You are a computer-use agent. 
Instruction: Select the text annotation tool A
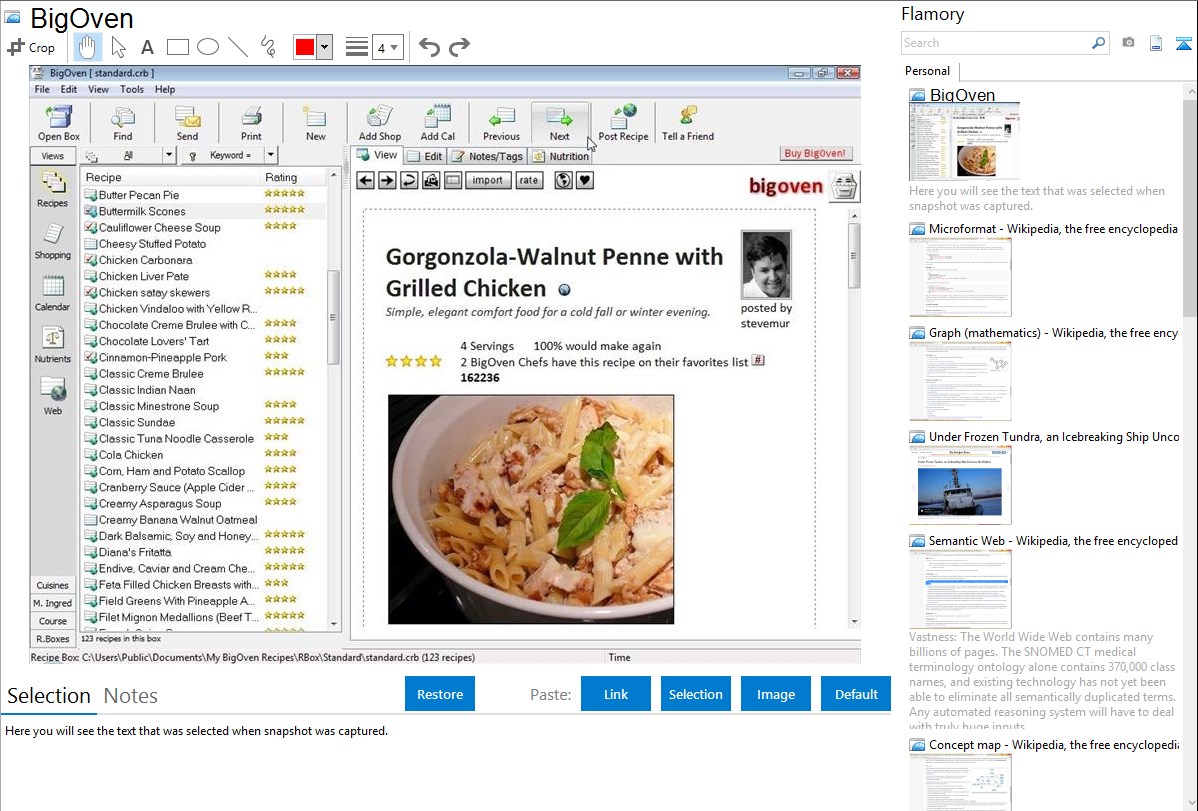147,47
